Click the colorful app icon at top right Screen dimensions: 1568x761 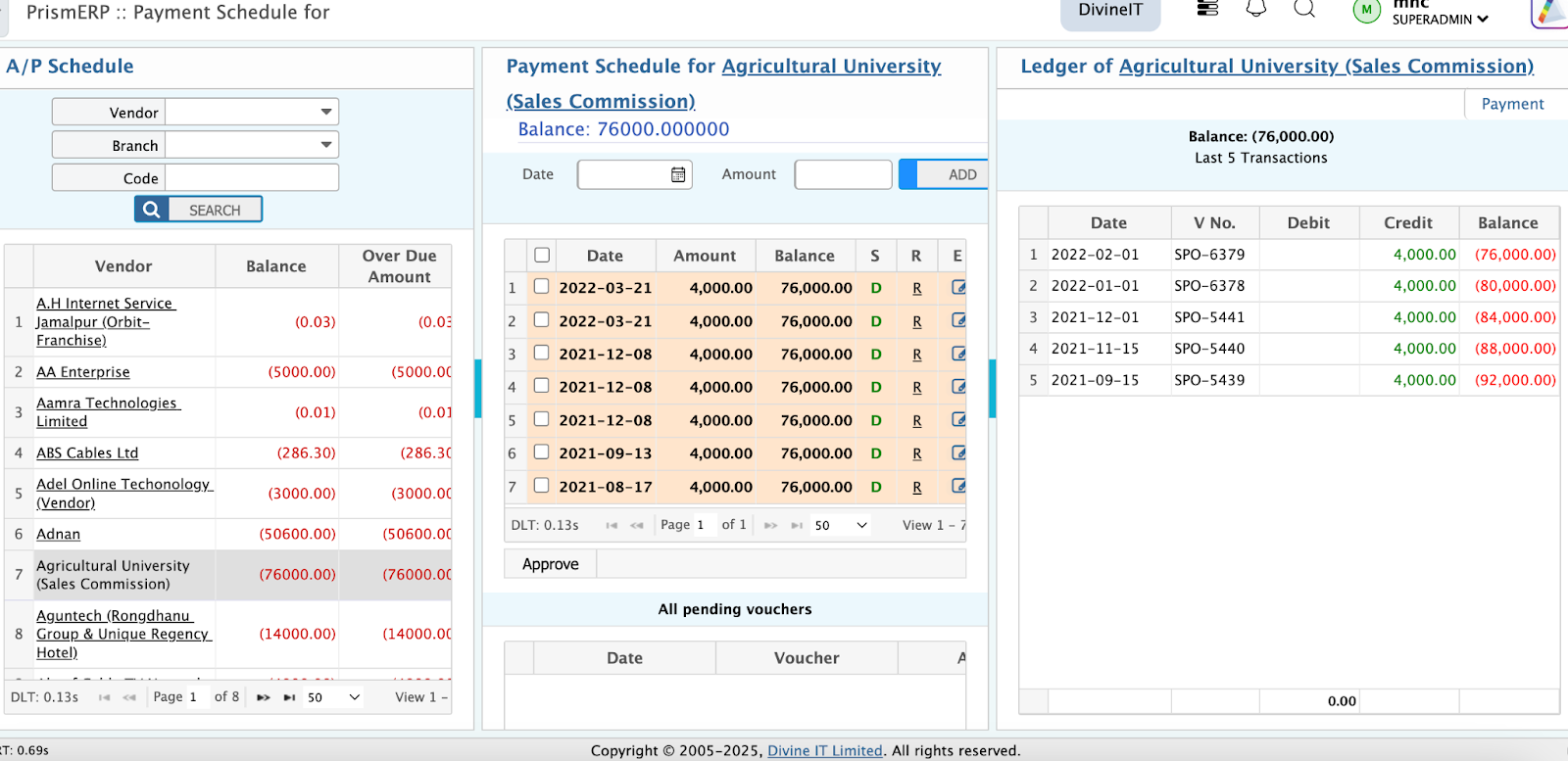click(1550, 12)
